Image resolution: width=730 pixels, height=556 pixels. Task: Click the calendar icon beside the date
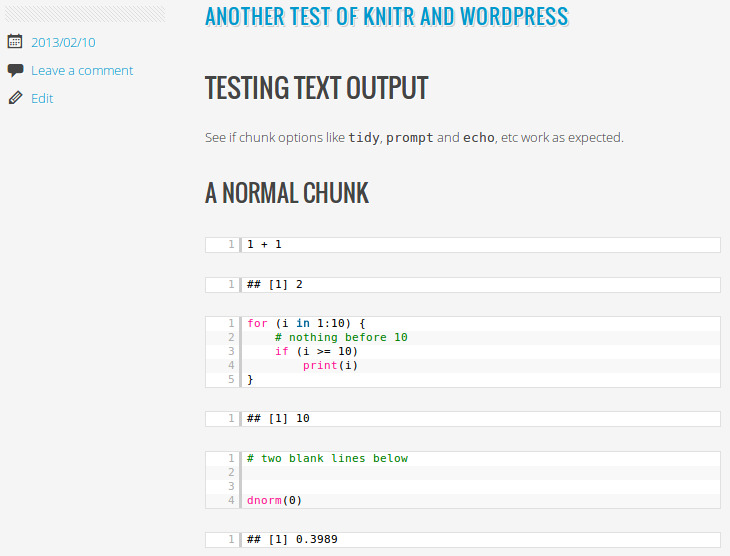coord(15,41)
